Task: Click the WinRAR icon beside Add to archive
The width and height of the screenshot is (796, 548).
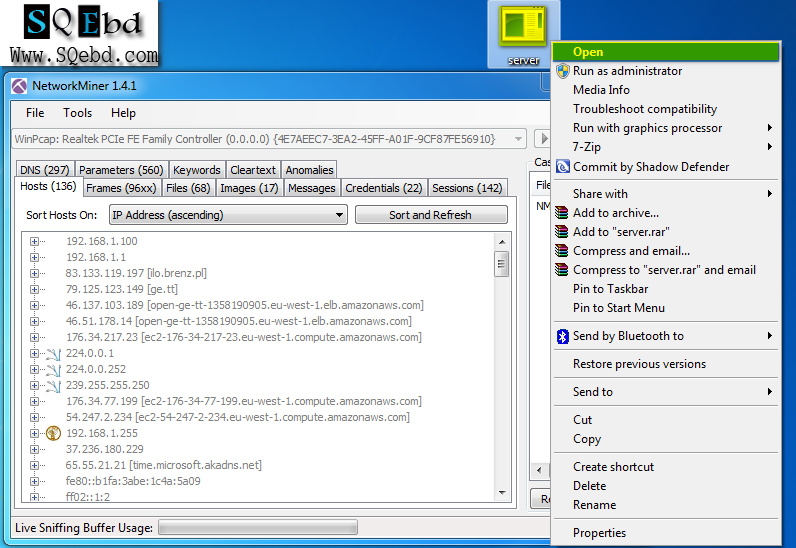Action: (x=563, y=213)
